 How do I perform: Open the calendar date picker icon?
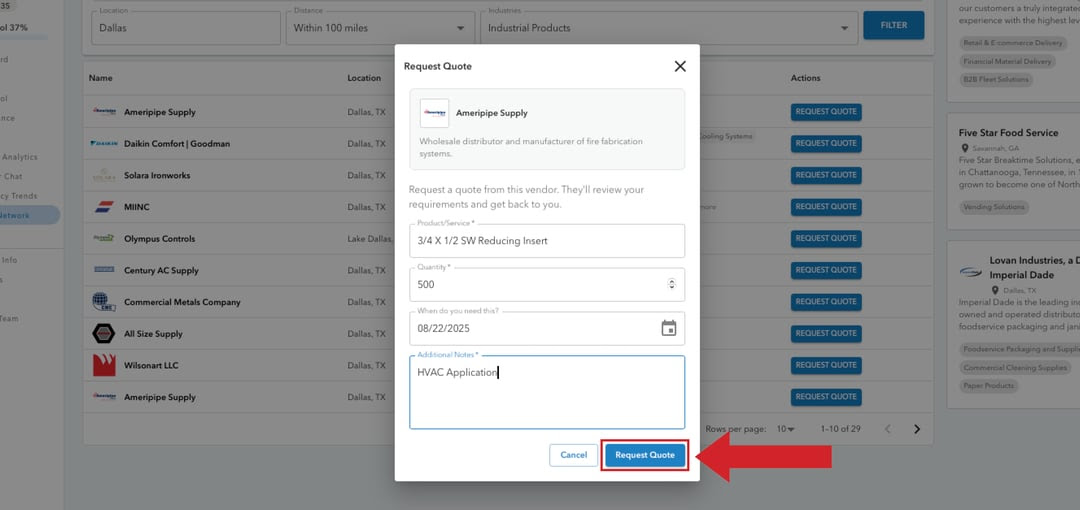coord(668,328)
